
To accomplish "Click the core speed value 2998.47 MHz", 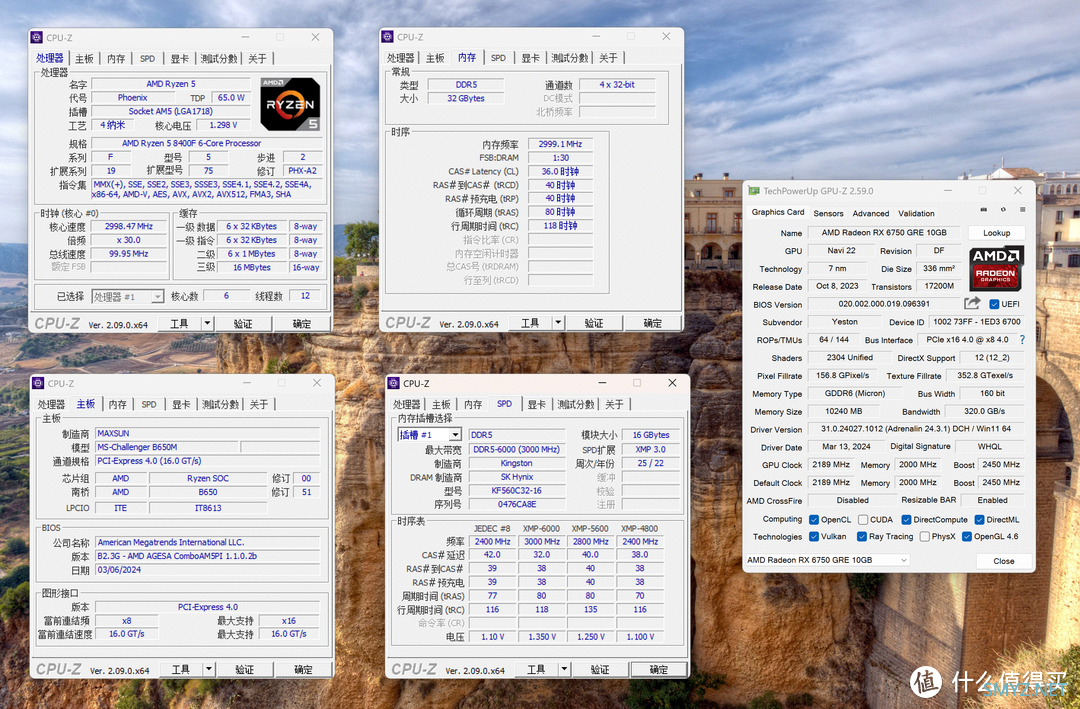I will [x=129, y=226].
